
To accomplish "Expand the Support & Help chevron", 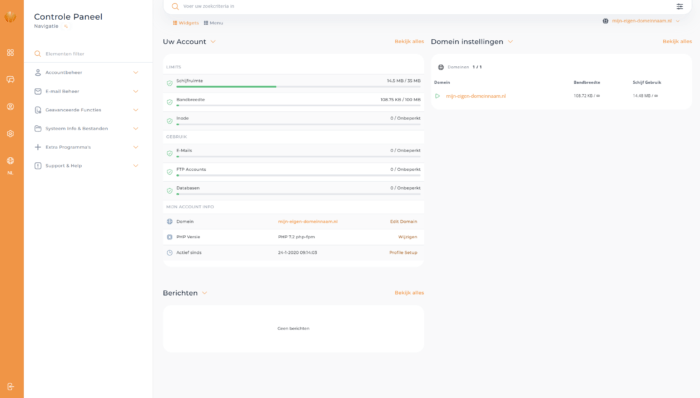I will [x=136, y=166].
